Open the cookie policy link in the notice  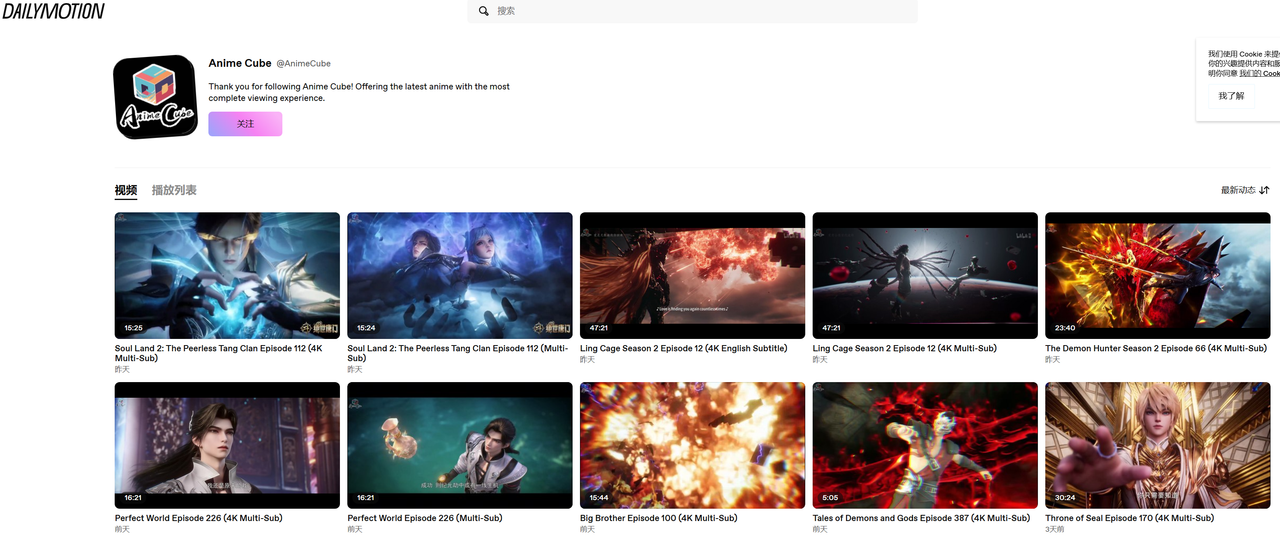(x=1259, y=73)
